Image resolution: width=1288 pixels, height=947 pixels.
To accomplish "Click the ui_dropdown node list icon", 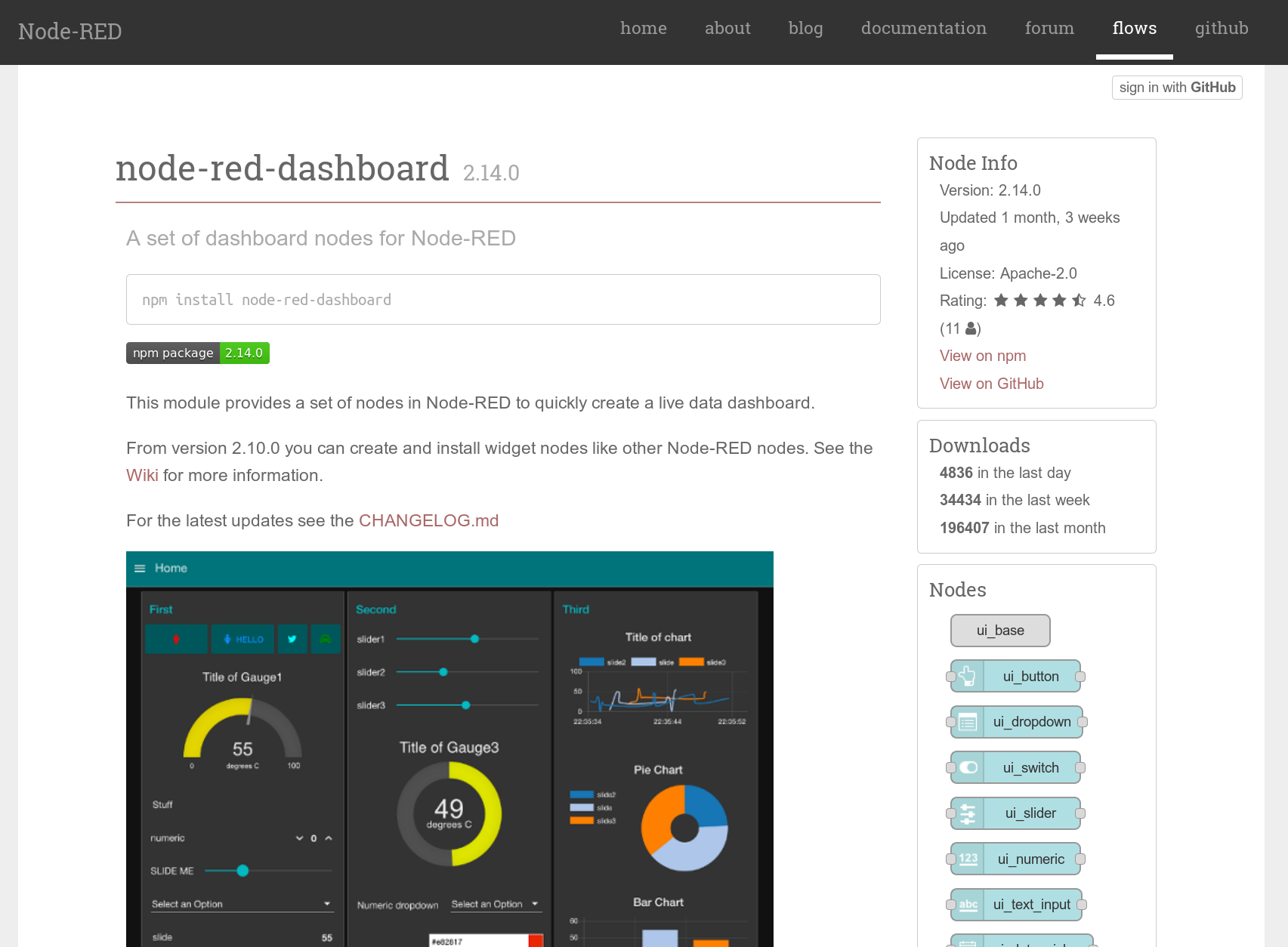I will pos(967,723).
